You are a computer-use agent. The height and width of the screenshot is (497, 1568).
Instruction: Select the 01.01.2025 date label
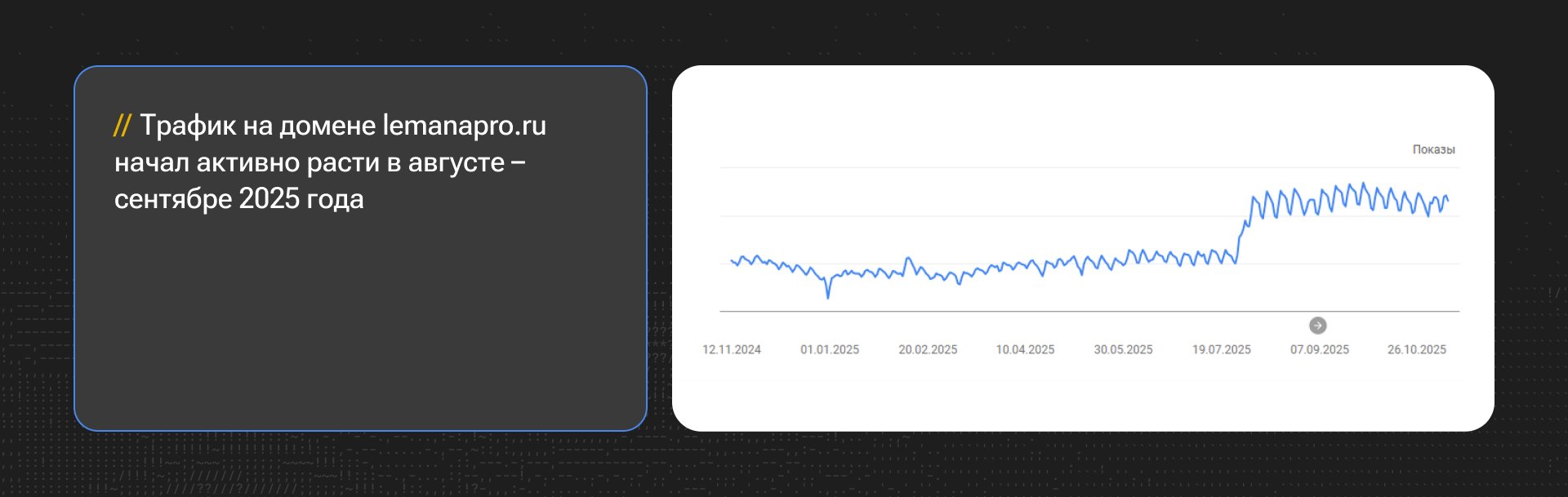(x=829, y=349)
